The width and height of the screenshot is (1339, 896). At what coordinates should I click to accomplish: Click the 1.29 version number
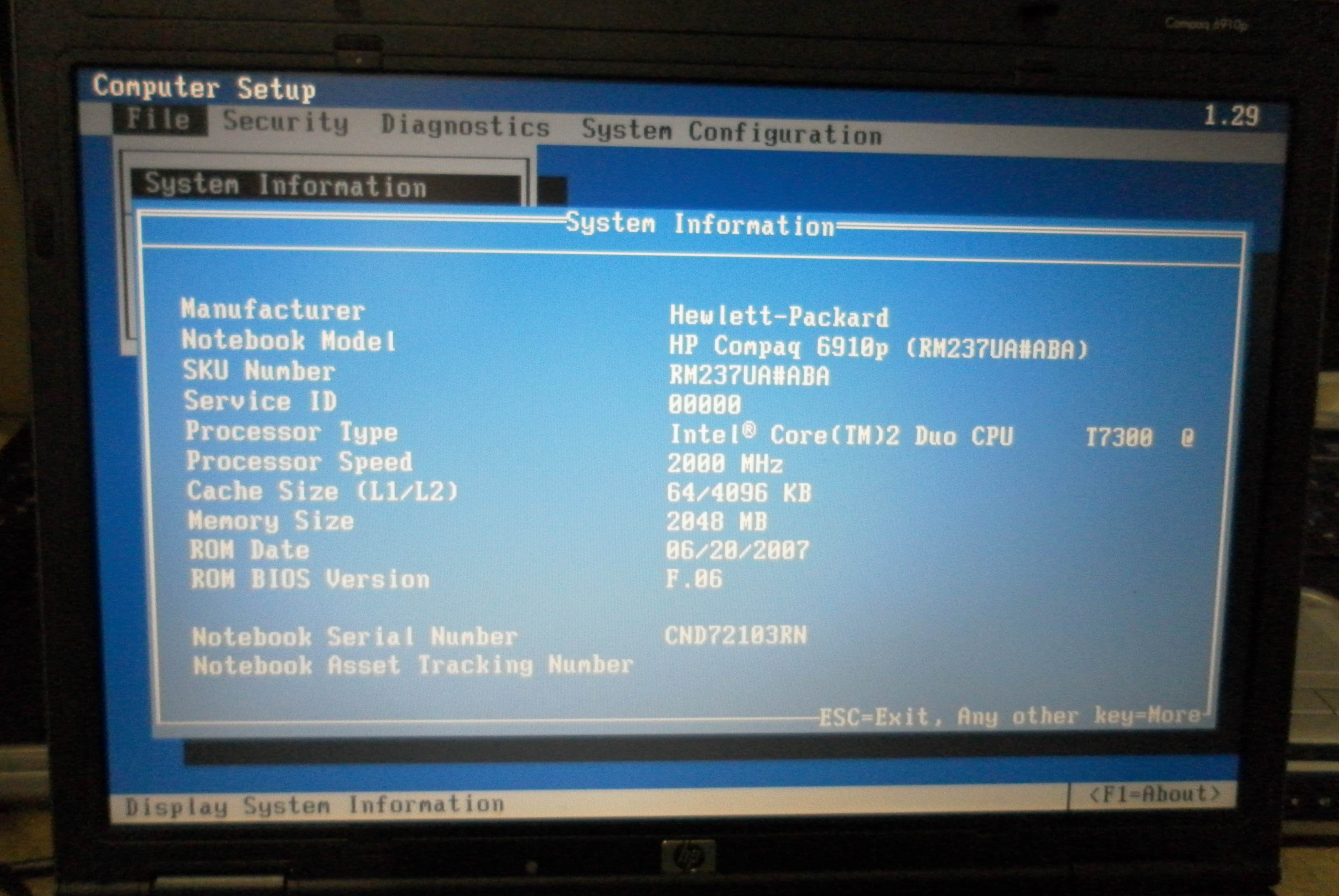[x=1231, y=116]
